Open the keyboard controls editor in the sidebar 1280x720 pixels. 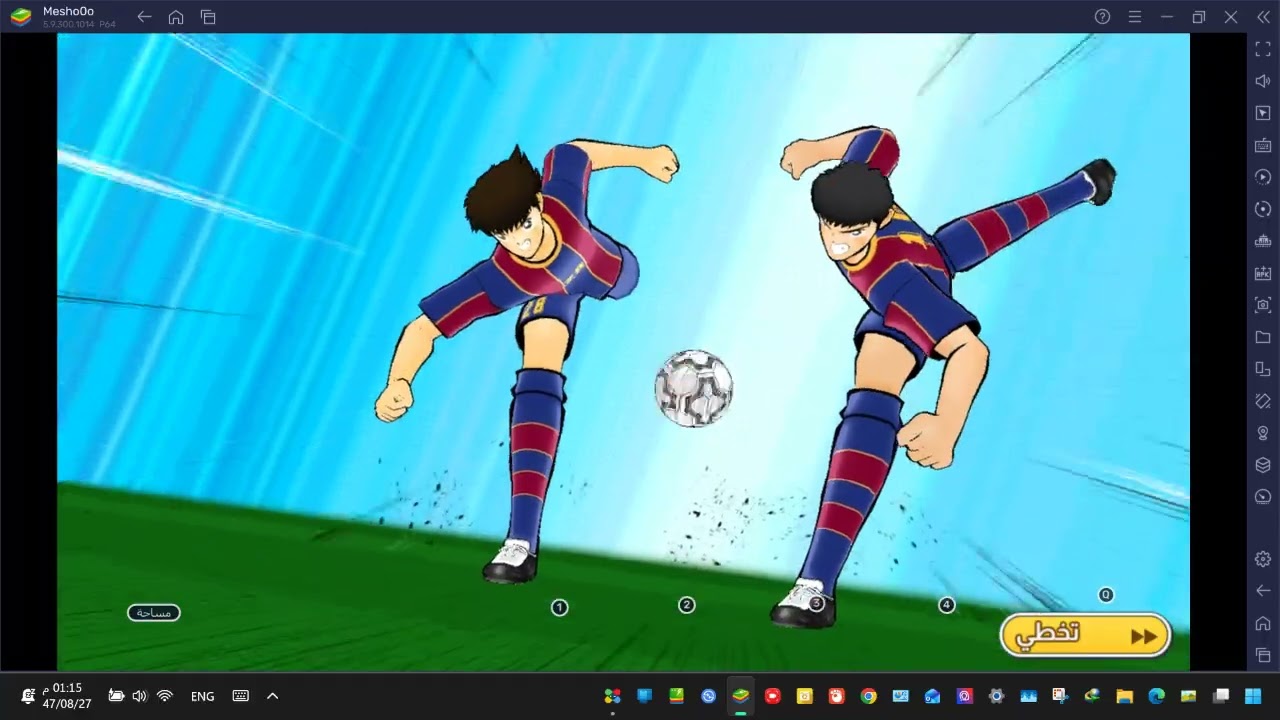(1263, 145)
